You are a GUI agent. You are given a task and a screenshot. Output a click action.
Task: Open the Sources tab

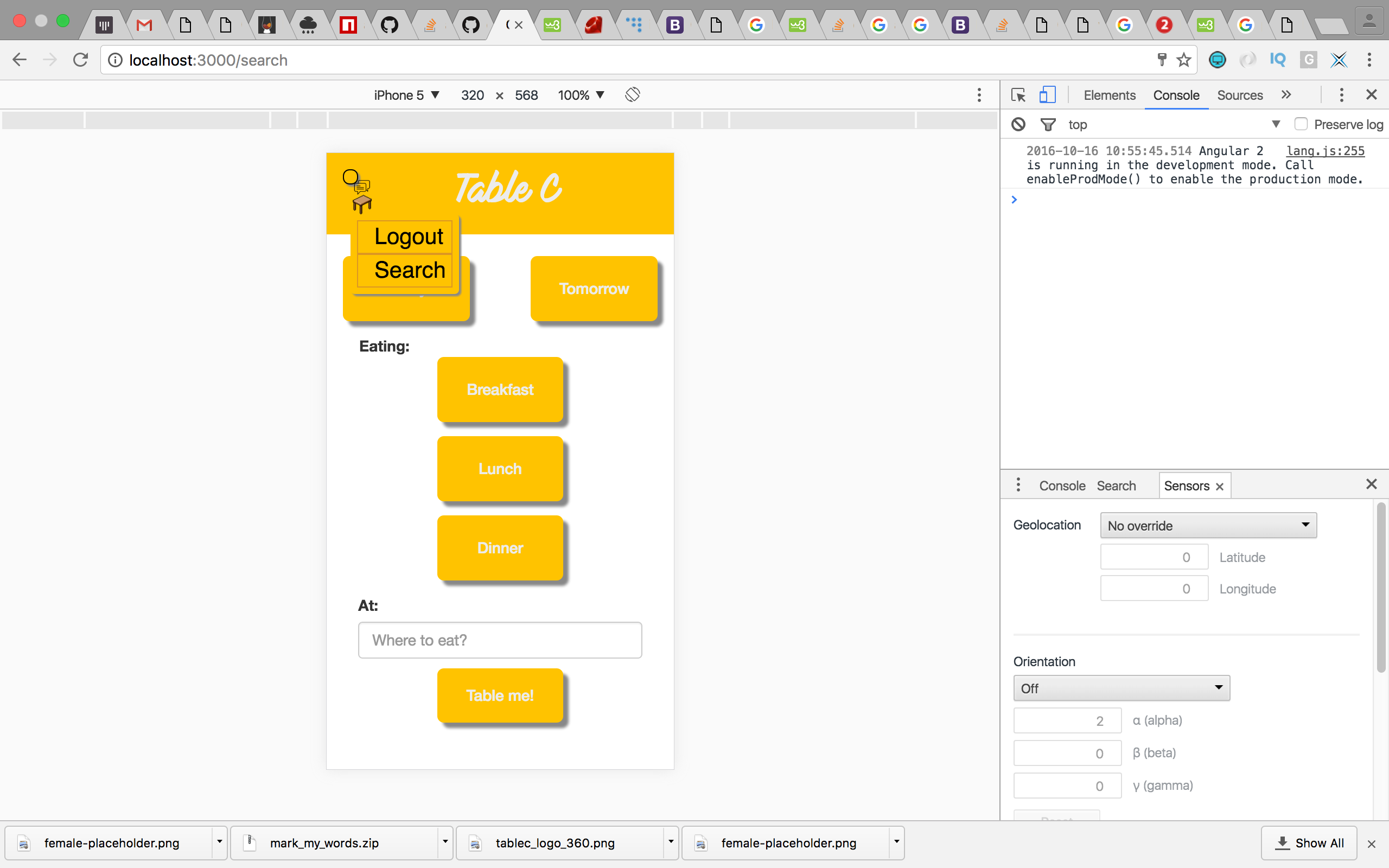pos(1239,95)
